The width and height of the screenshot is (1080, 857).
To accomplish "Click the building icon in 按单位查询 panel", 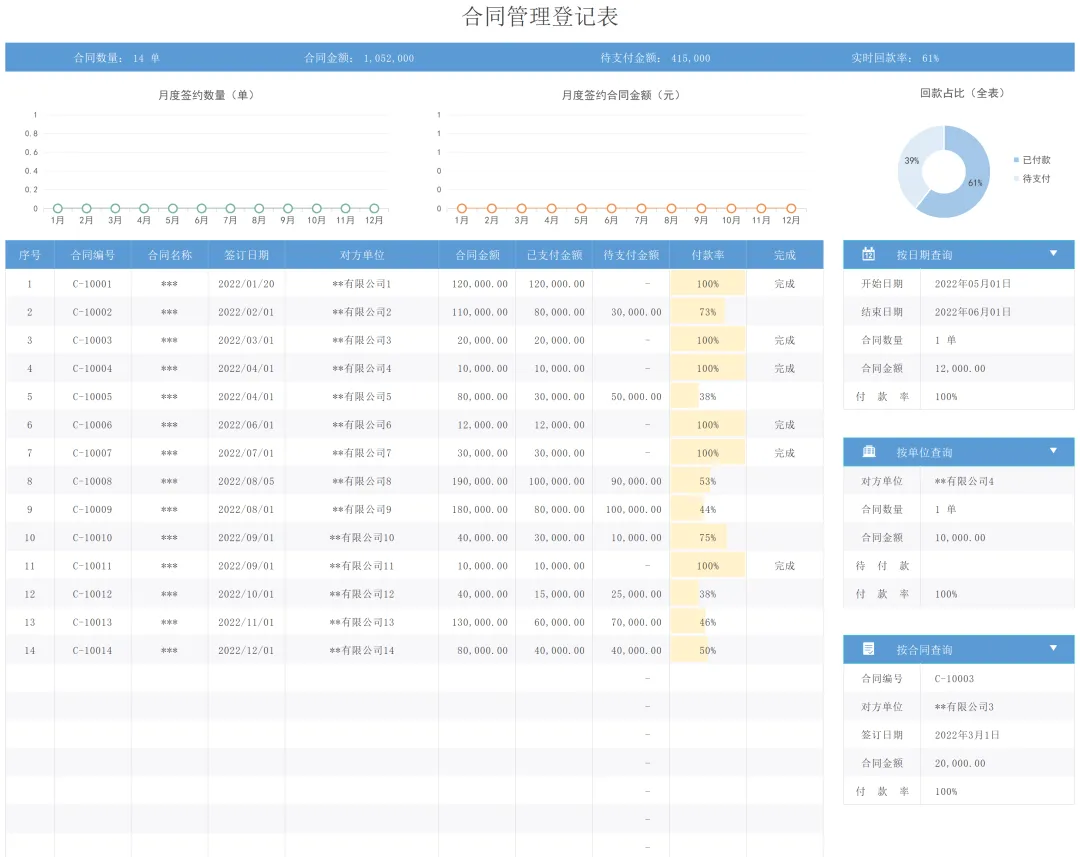I will tap(869, 451).
